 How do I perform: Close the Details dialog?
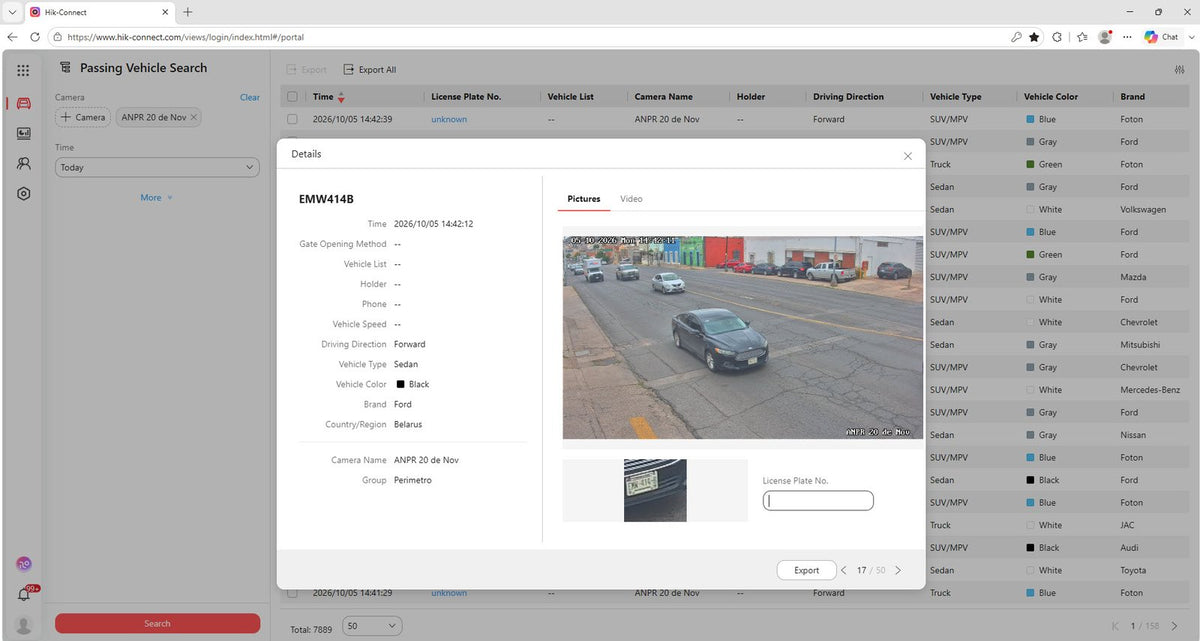(908, 155)
